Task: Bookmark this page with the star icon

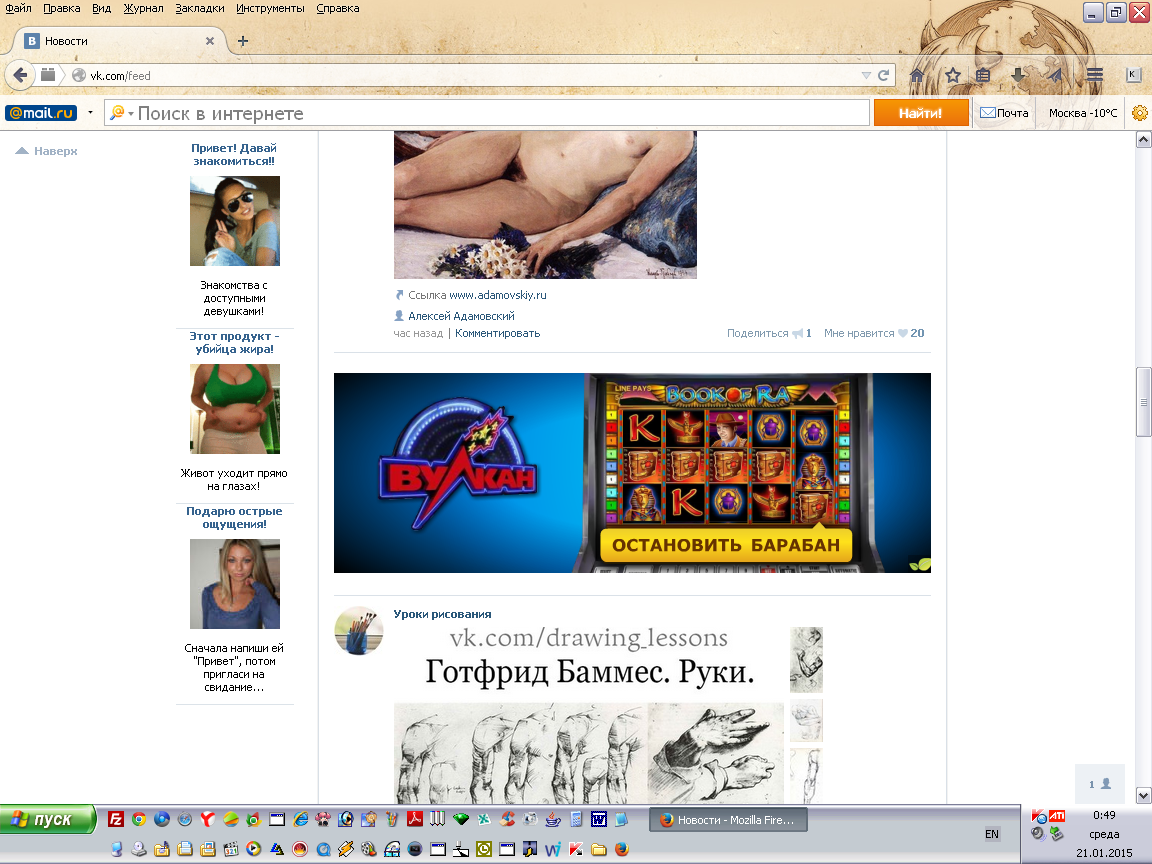Action: pos(953,75)
